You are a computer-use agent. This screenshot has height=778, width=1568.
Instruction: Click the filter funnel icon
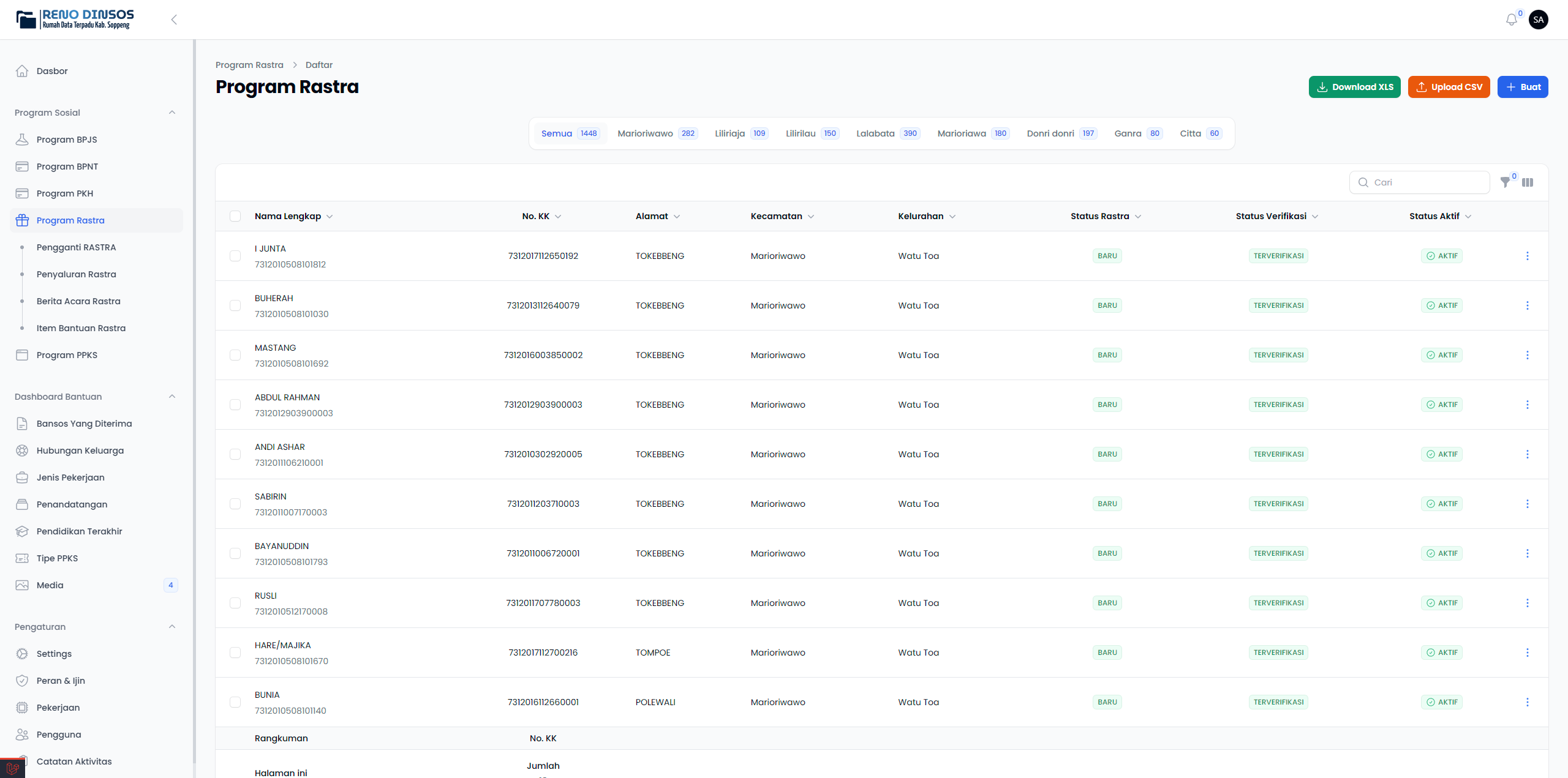click(1505, 182)
